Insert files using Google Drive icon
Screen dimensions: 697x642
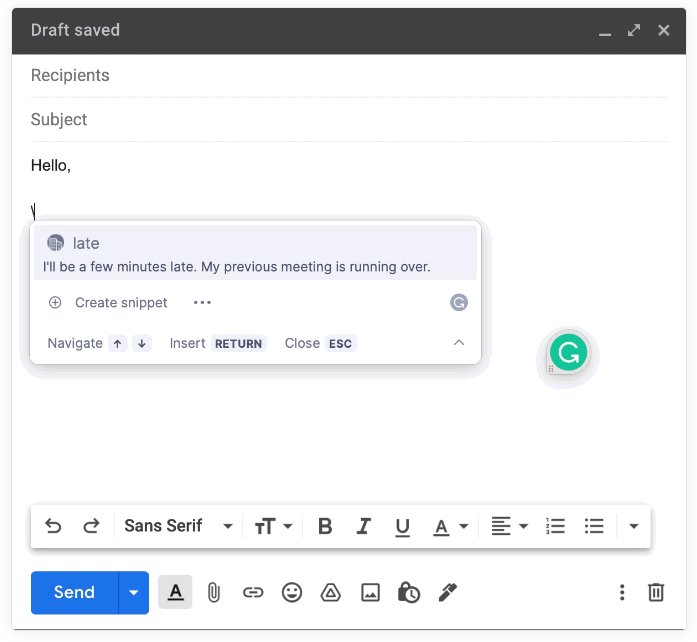click(x=331, y=592)
